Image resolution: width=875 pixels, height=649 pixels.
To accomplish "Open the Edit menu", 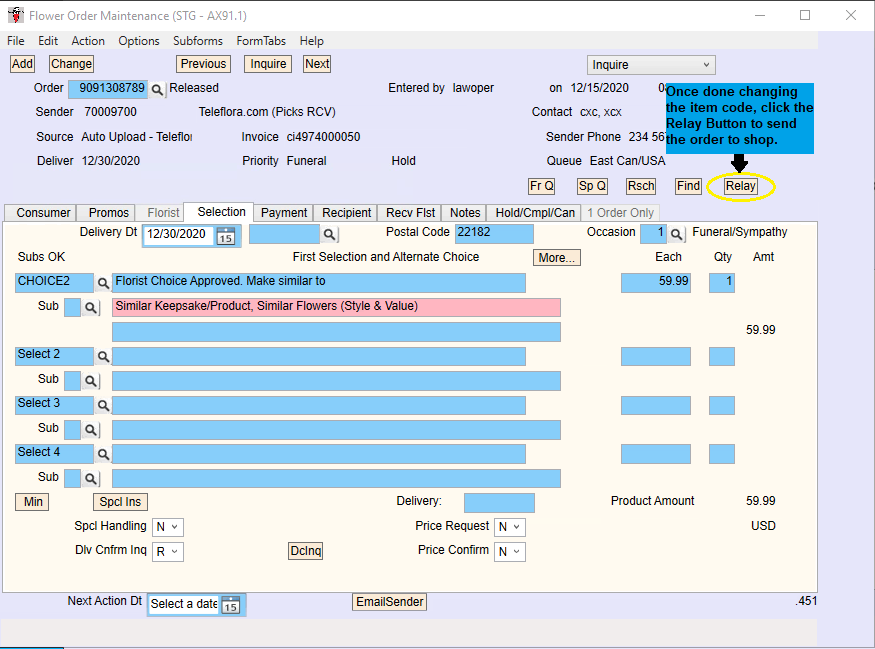I will [x=48, y=41].
